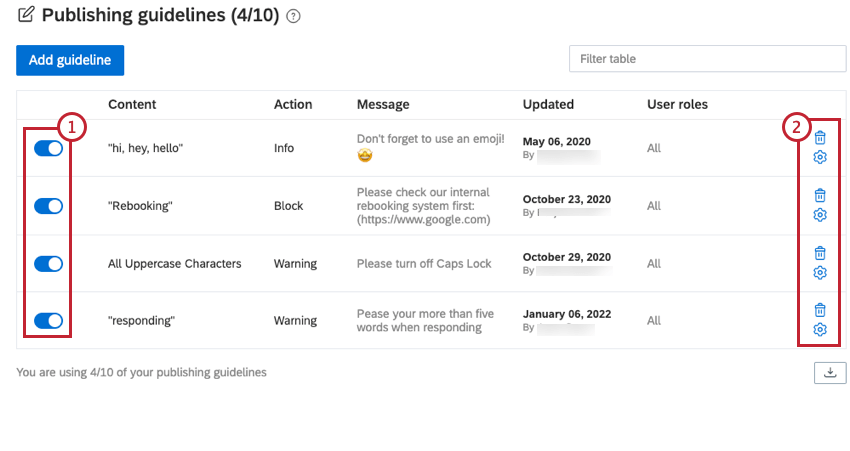Delete the "hi, hey, hello" guideline
This screenshot has width=850, height=451.
coord(820,138)
